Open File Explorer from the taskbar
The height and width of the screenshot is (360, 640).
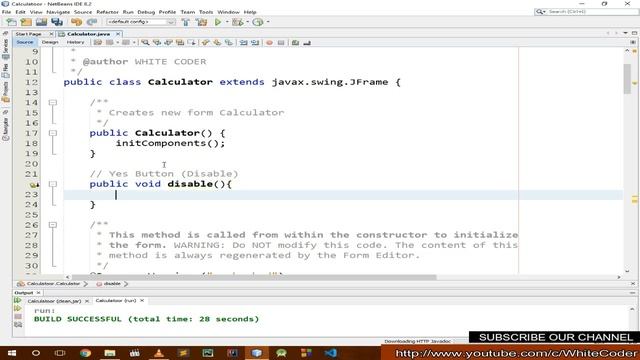tap(110, 353)
